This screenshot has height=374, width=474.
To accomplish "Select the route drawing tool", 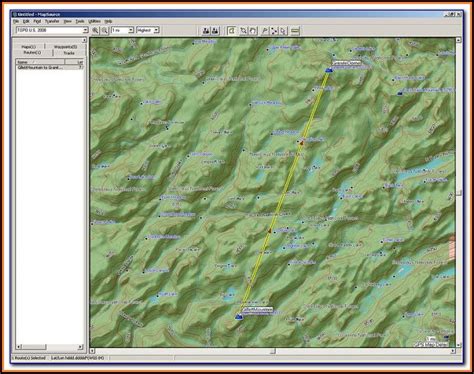I will pos(274,31).
